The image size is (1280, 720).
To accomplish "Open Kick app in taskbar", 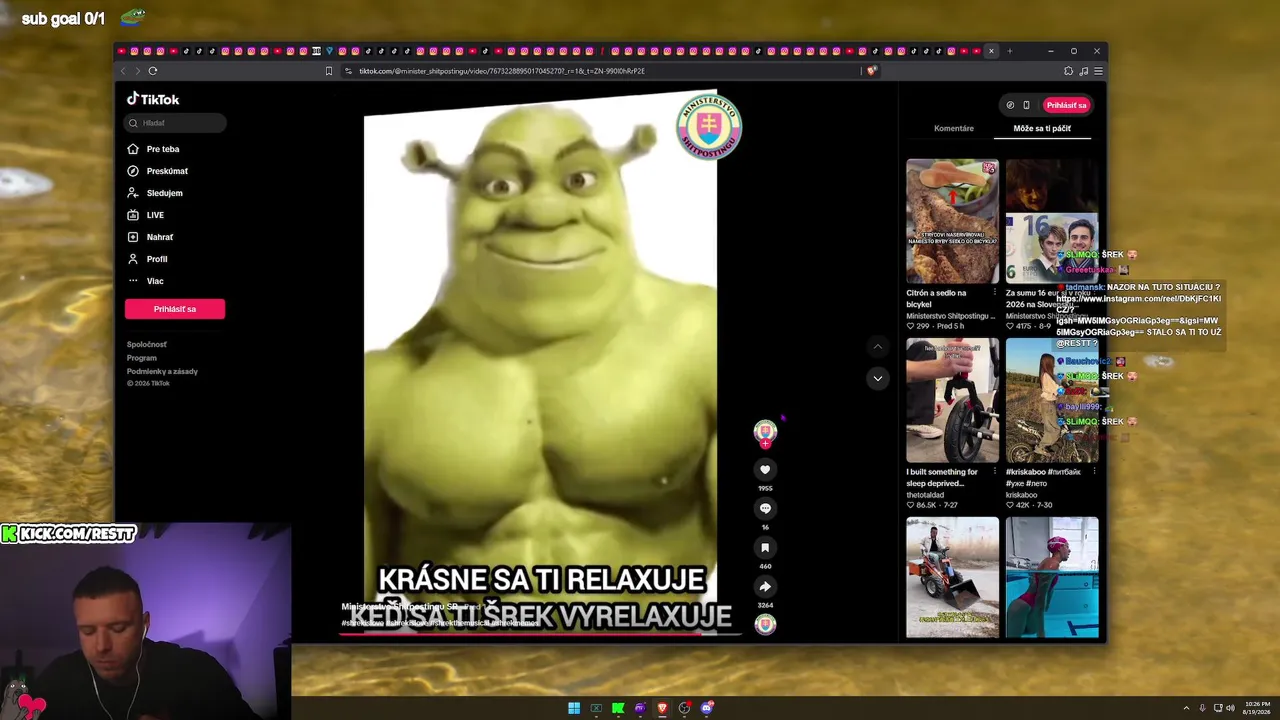I will tap(618, 708).
